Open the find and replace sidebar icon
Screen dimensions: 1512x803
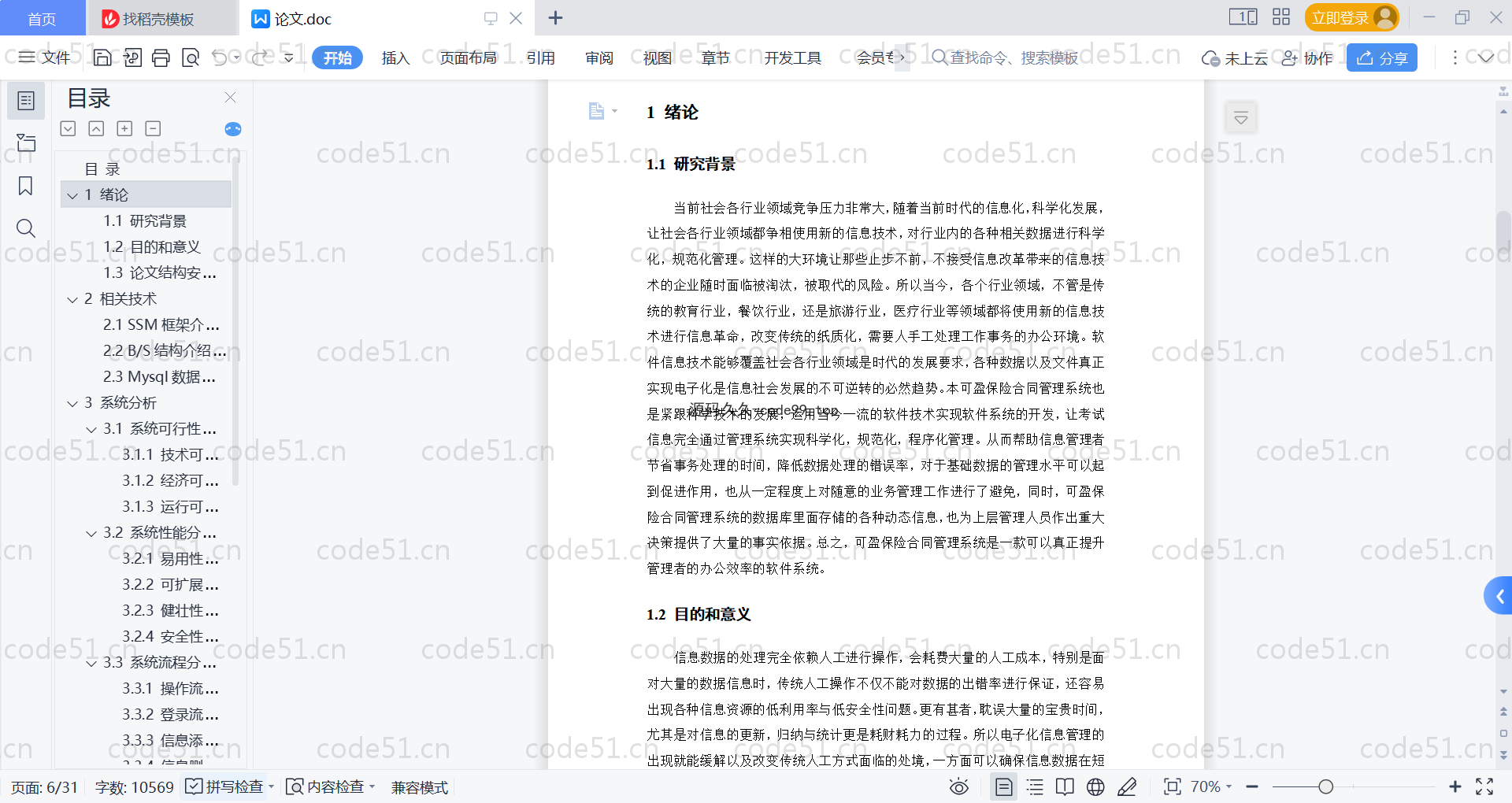click(x=26, y=228)
